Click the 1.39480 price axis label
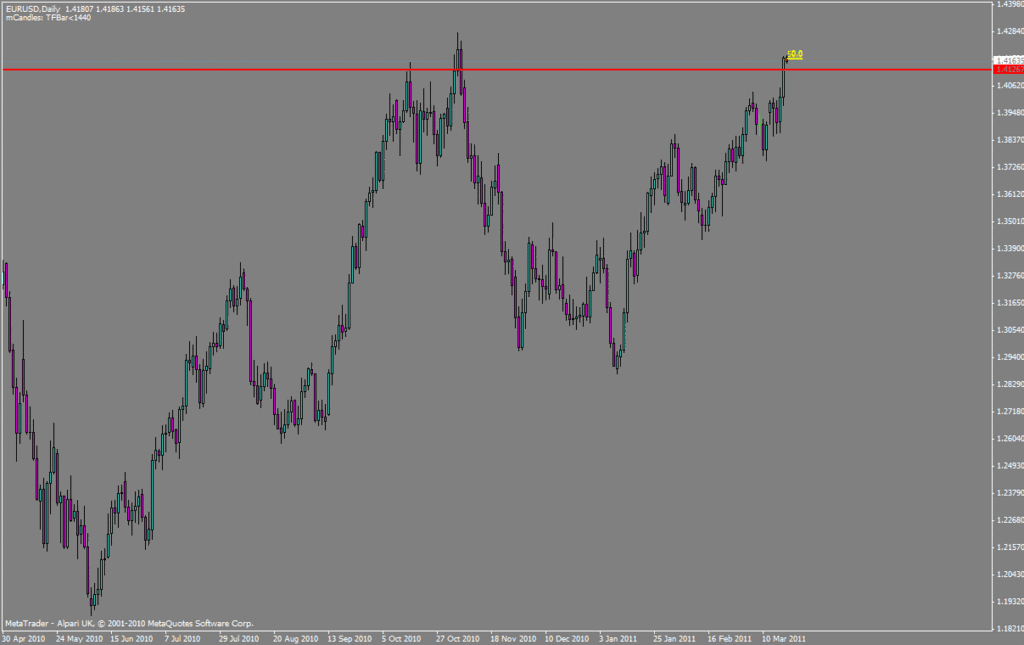The image size is (1024, 645). point(1010,113)
